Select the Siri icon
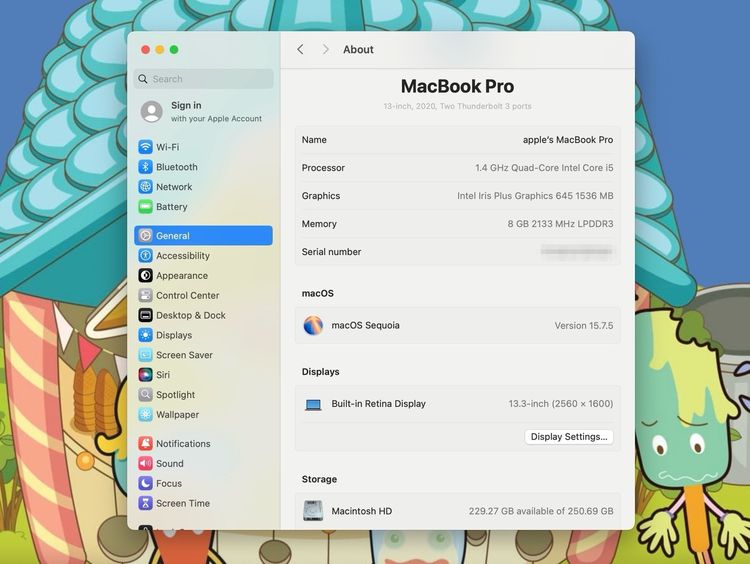Viewport: 750px width, 564px height. point(146,375)
